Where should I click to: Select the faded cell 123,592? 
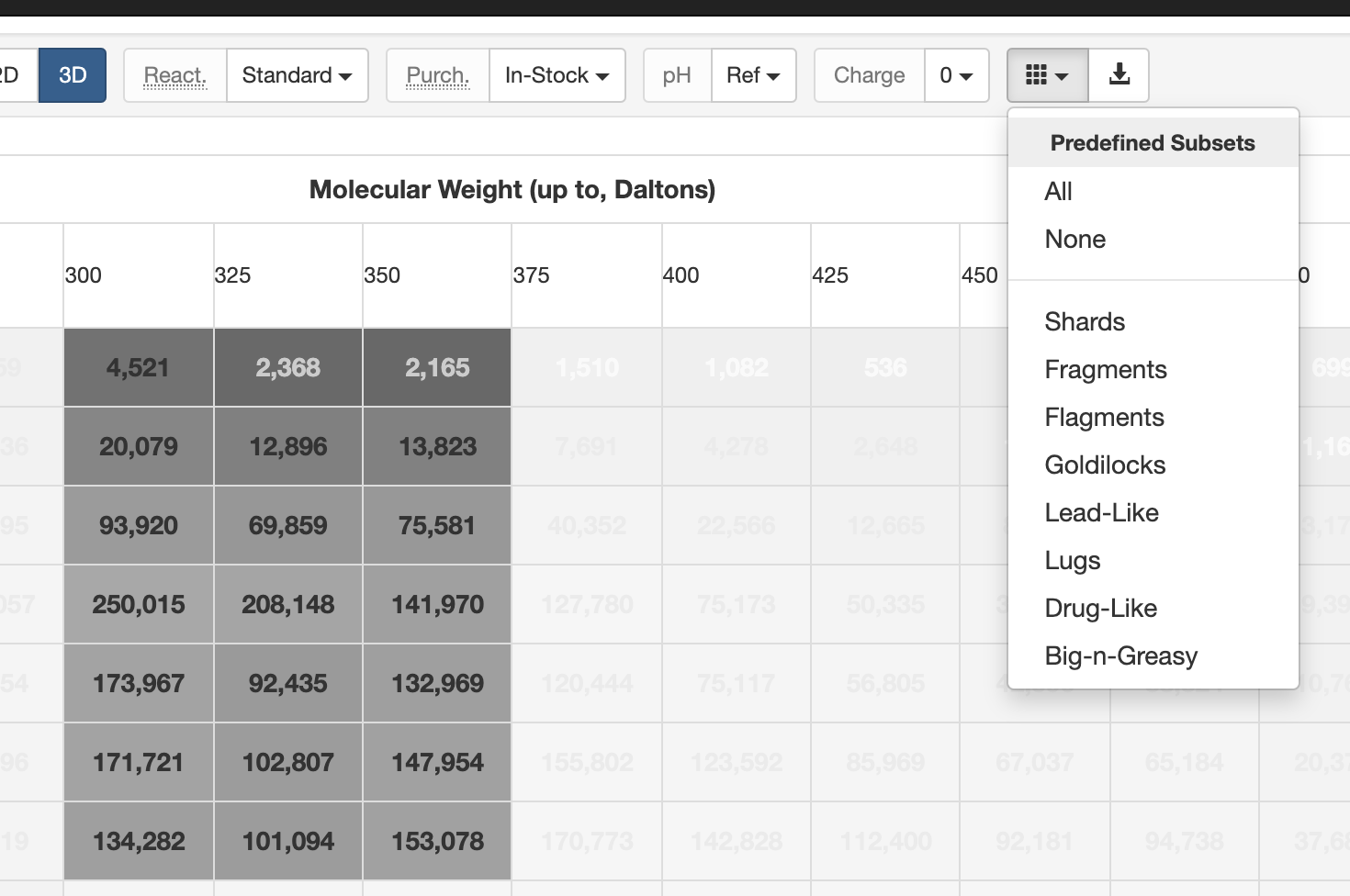[x=737, y=762]
